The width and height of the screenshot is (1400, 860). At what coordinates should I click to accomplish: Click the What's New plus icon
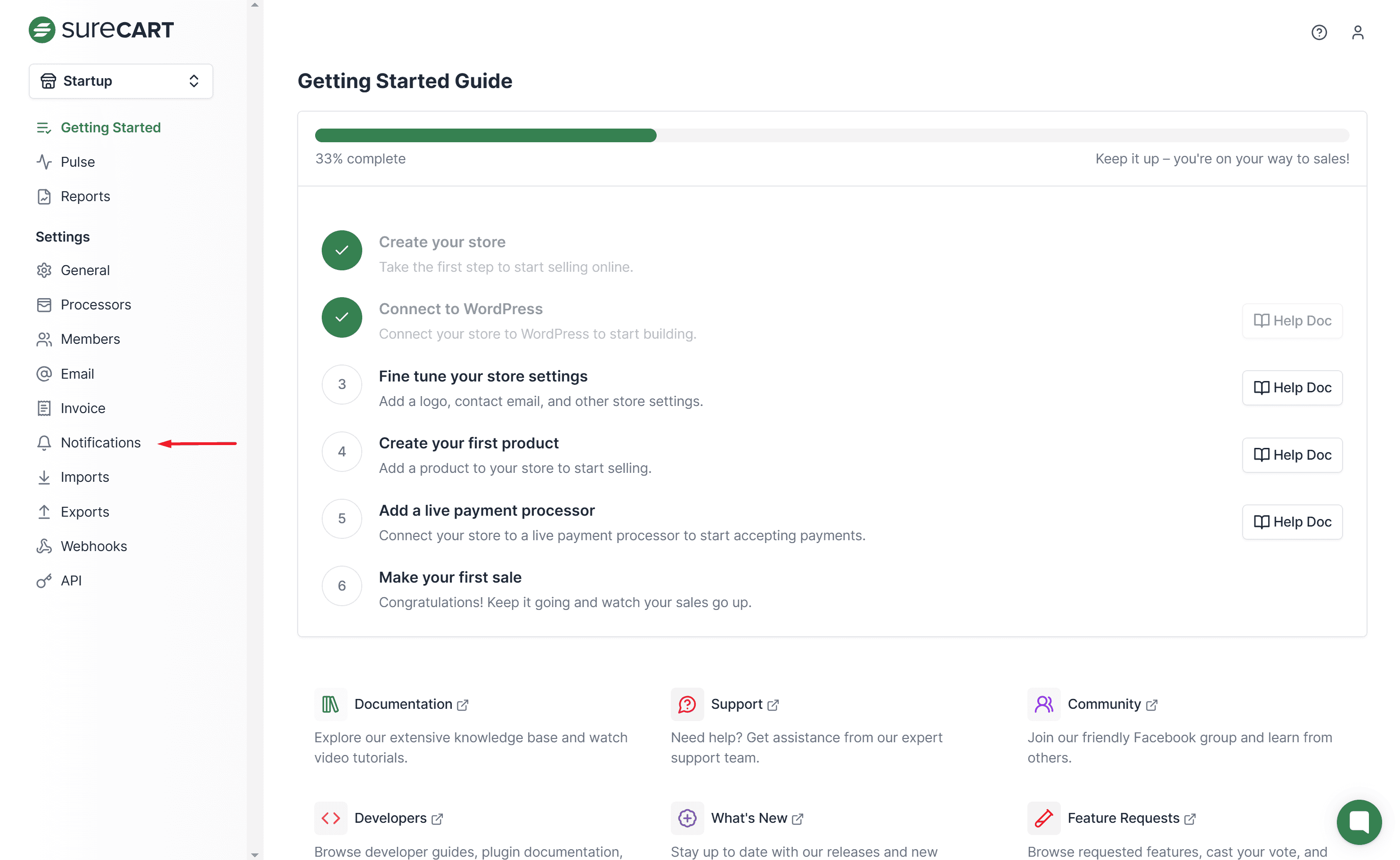click(x=687, y=818)
